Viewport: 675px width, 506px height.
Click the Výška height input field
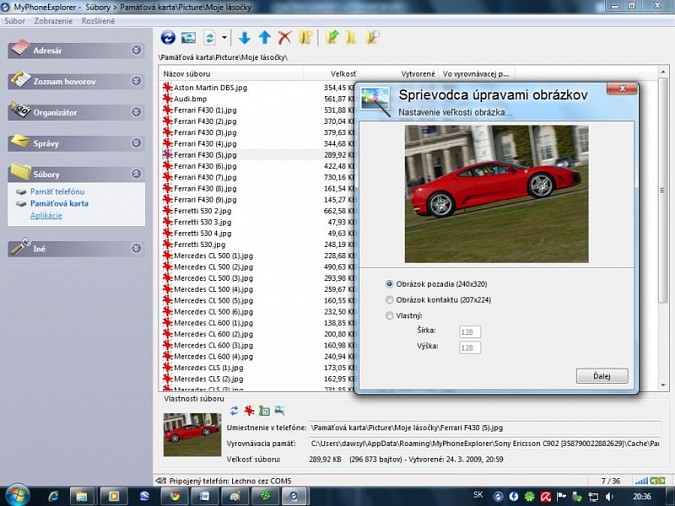(x=470, y=348)
